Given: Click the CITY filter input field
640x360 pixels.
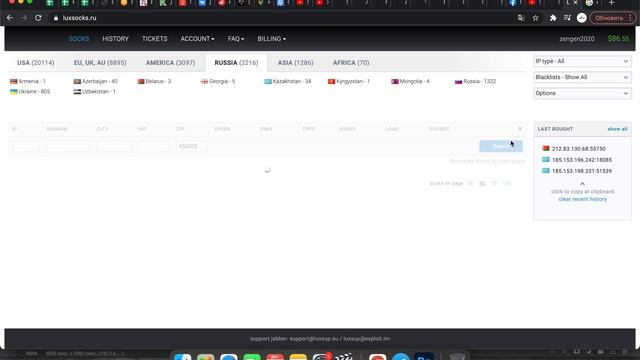Looking at the screenshot, I should pyautogui.click(x=113, y=146).
